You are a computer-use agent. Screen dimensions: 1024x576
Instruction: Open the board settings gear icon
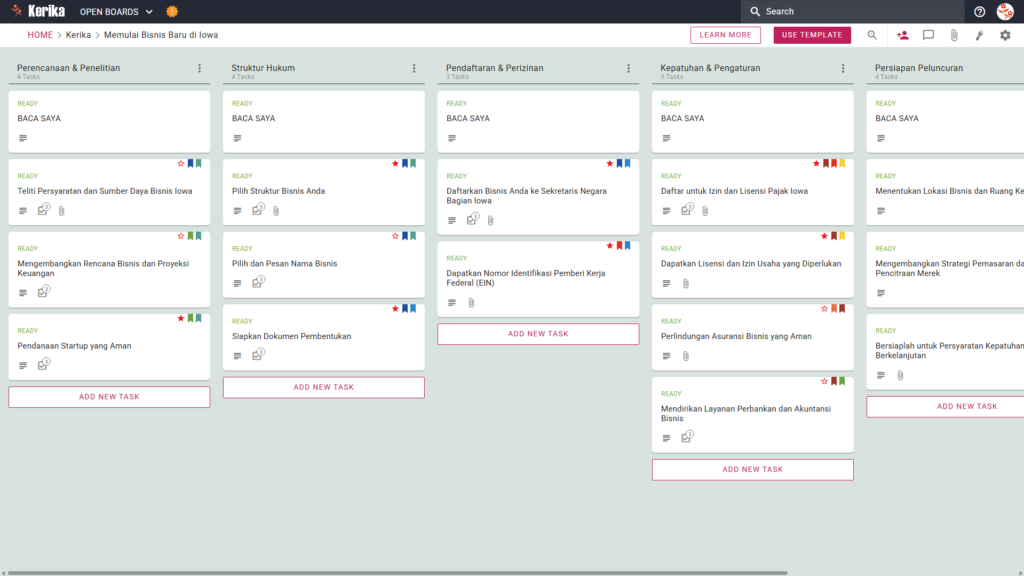pos(1005,35)
